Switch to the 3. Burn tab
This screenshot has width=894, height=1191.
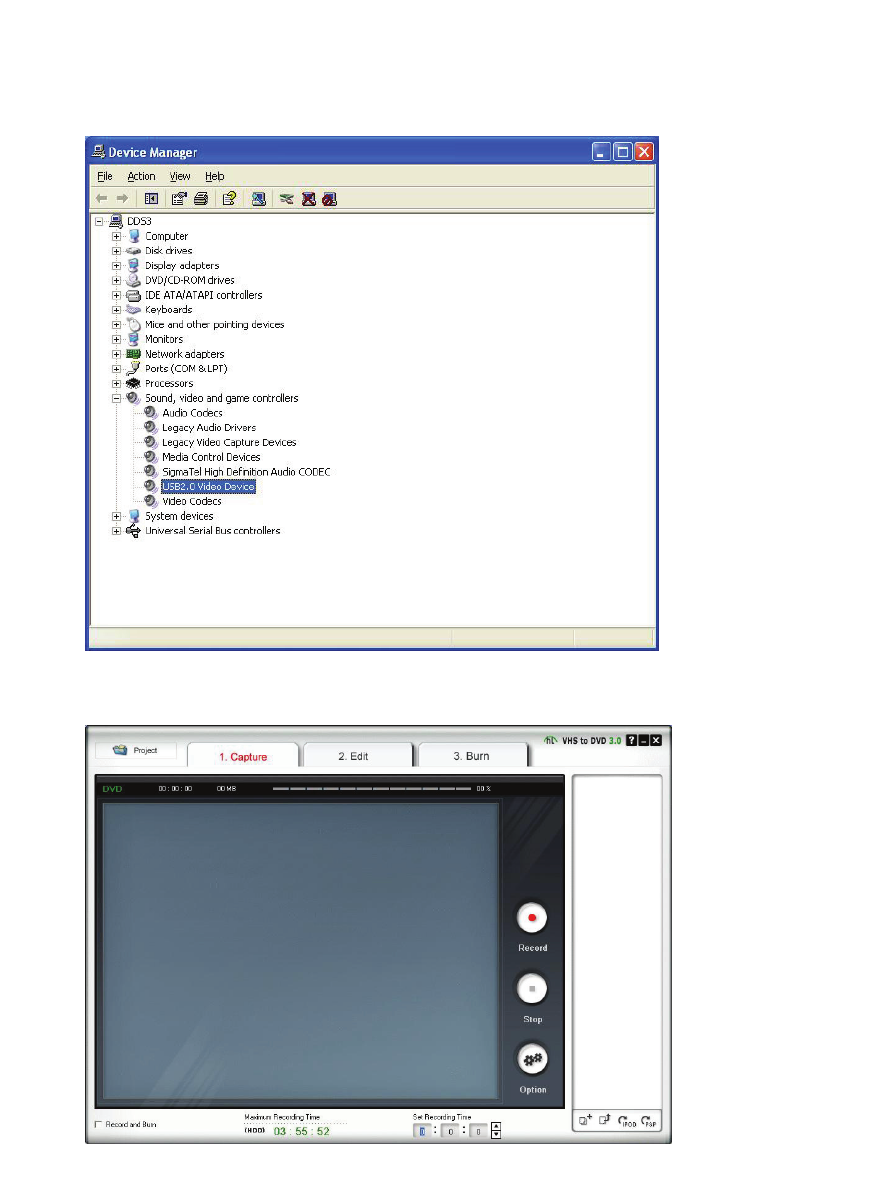pos(472,756)
